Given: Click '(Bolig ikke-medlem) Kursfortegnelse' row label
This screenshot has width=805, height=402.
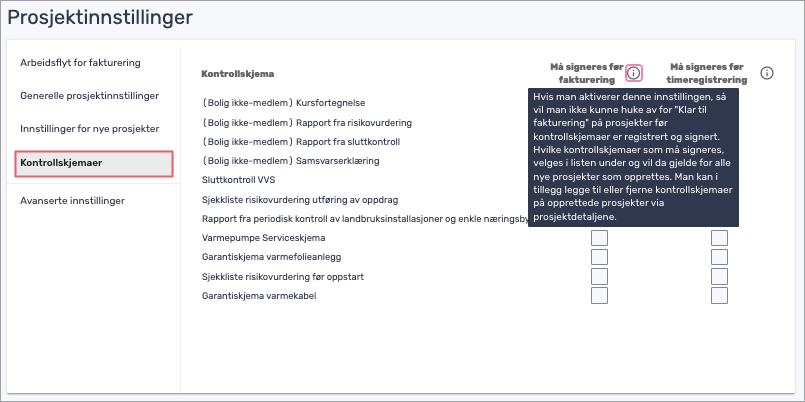Looking at the screenshot, I should tap(283, 103).
